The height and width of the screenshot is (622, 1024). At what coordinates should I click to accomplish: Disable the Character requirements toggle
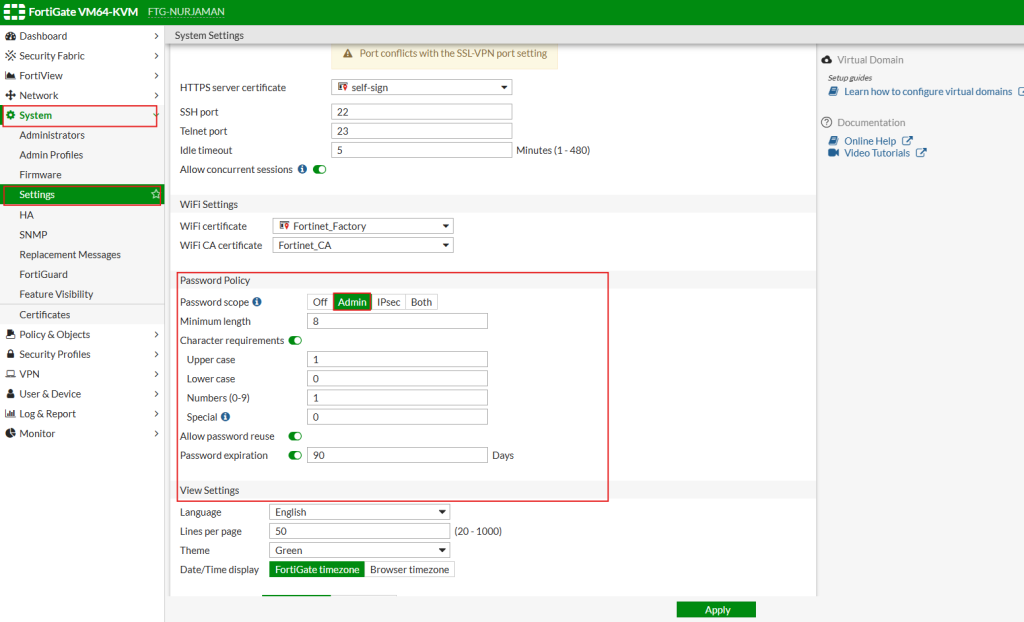point(295,341)
